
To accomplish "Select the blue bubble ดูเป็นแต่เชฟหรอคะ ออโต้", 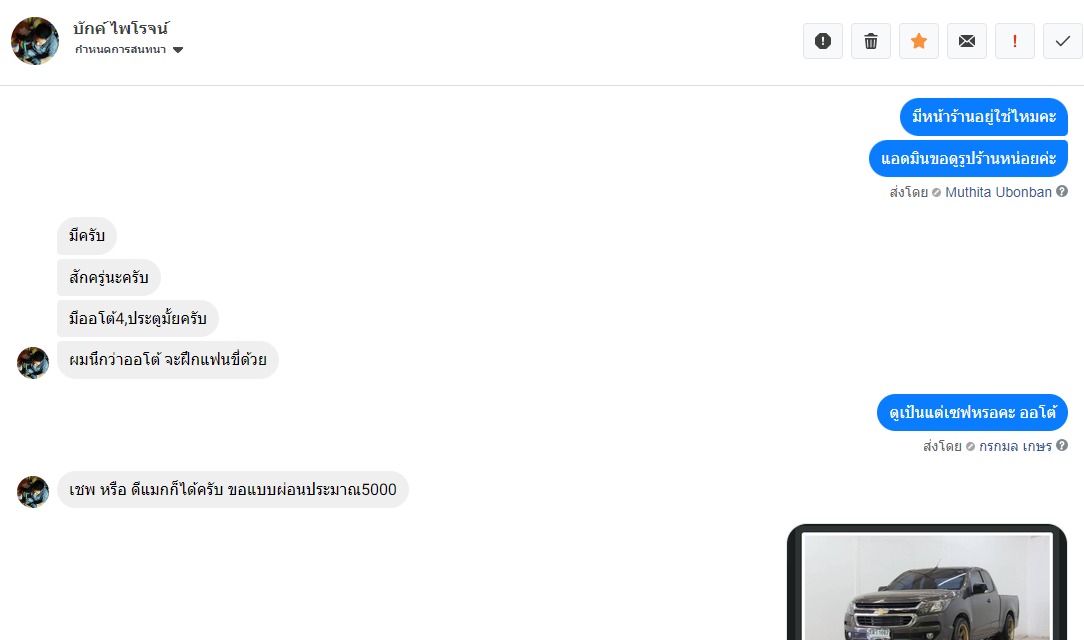I will click(972, 413).
